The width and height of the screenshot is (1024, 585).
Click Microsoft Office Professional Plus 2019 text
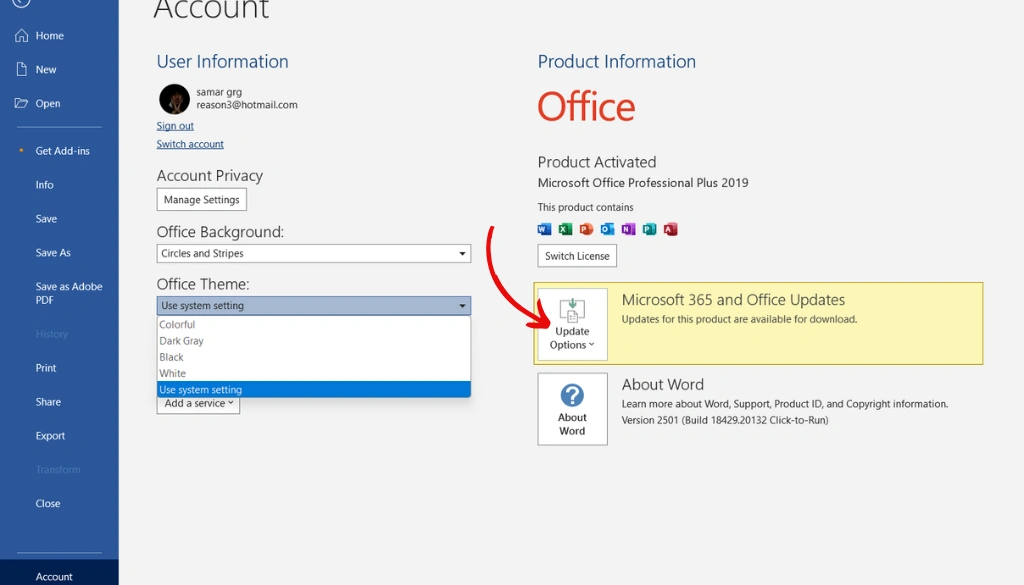pyautogui.click(x=643, y=183)
